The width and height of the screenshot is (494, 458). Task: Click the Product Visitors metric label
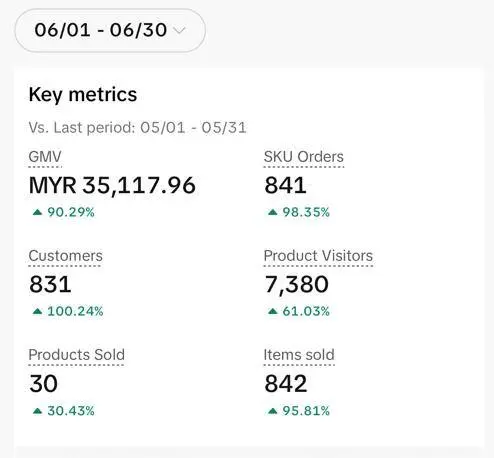click(318, 256)
